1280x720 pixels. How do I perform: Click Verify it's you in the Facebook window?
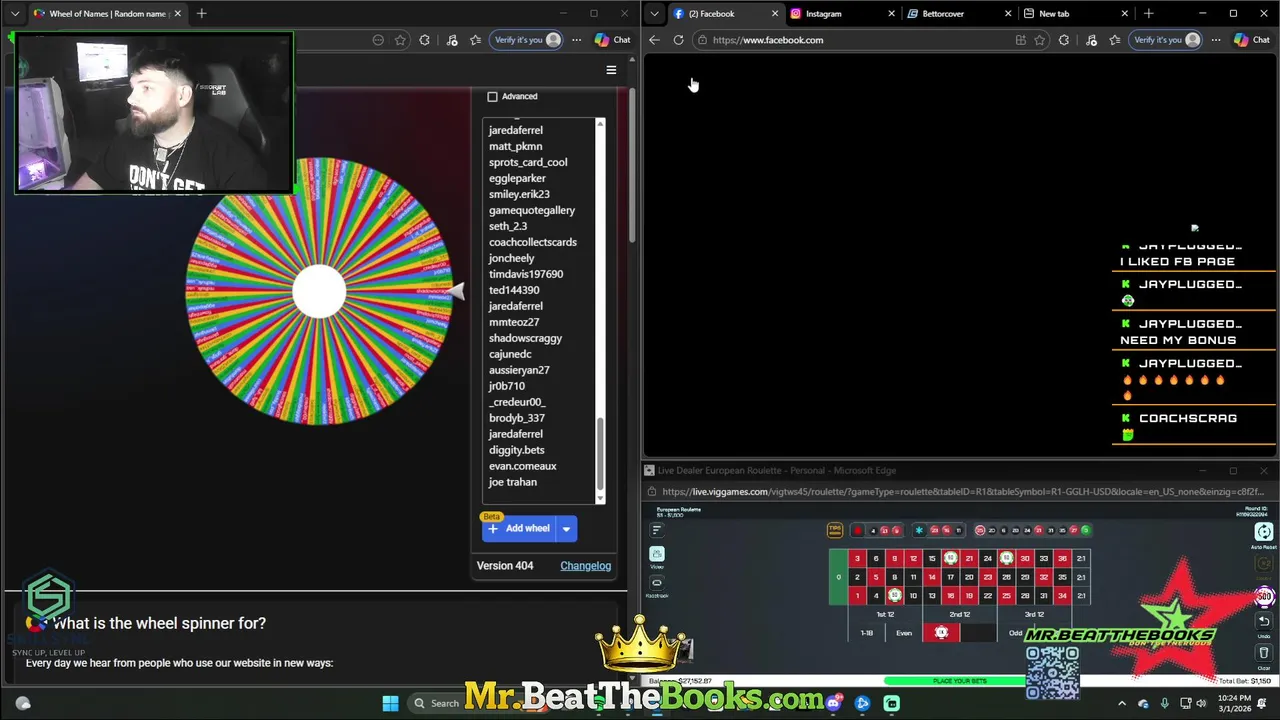pyautogui.click(x=1167, y=40)
